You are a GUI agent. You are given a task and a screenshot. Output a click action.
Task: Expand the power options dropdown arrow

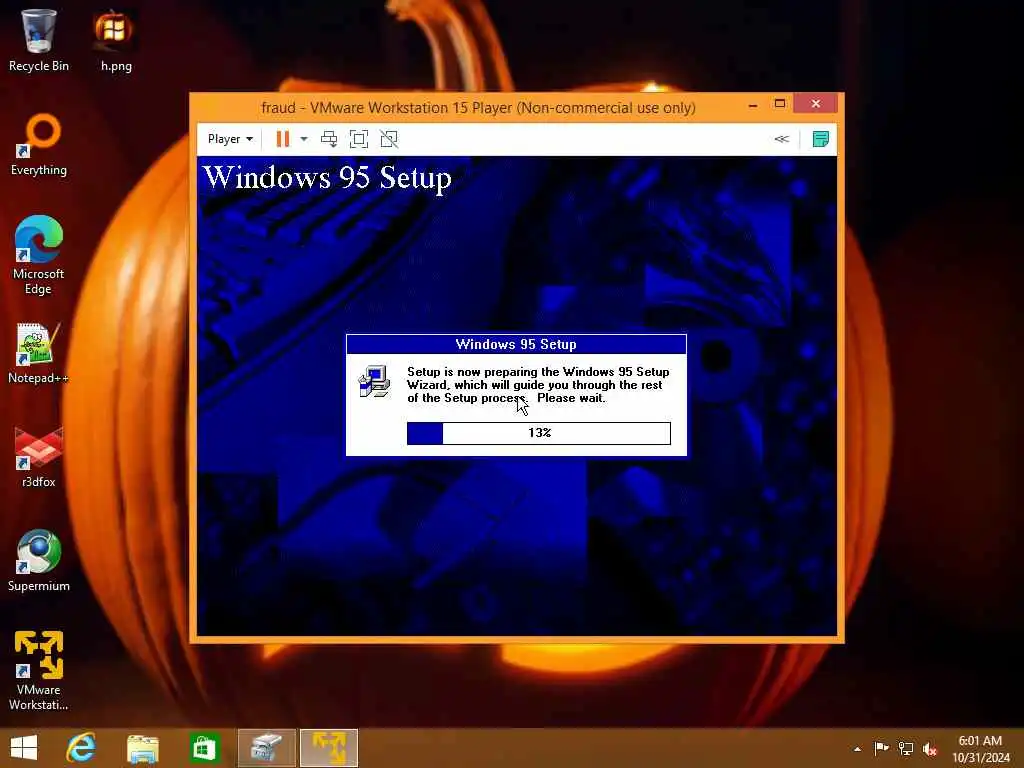coord(304,139)
